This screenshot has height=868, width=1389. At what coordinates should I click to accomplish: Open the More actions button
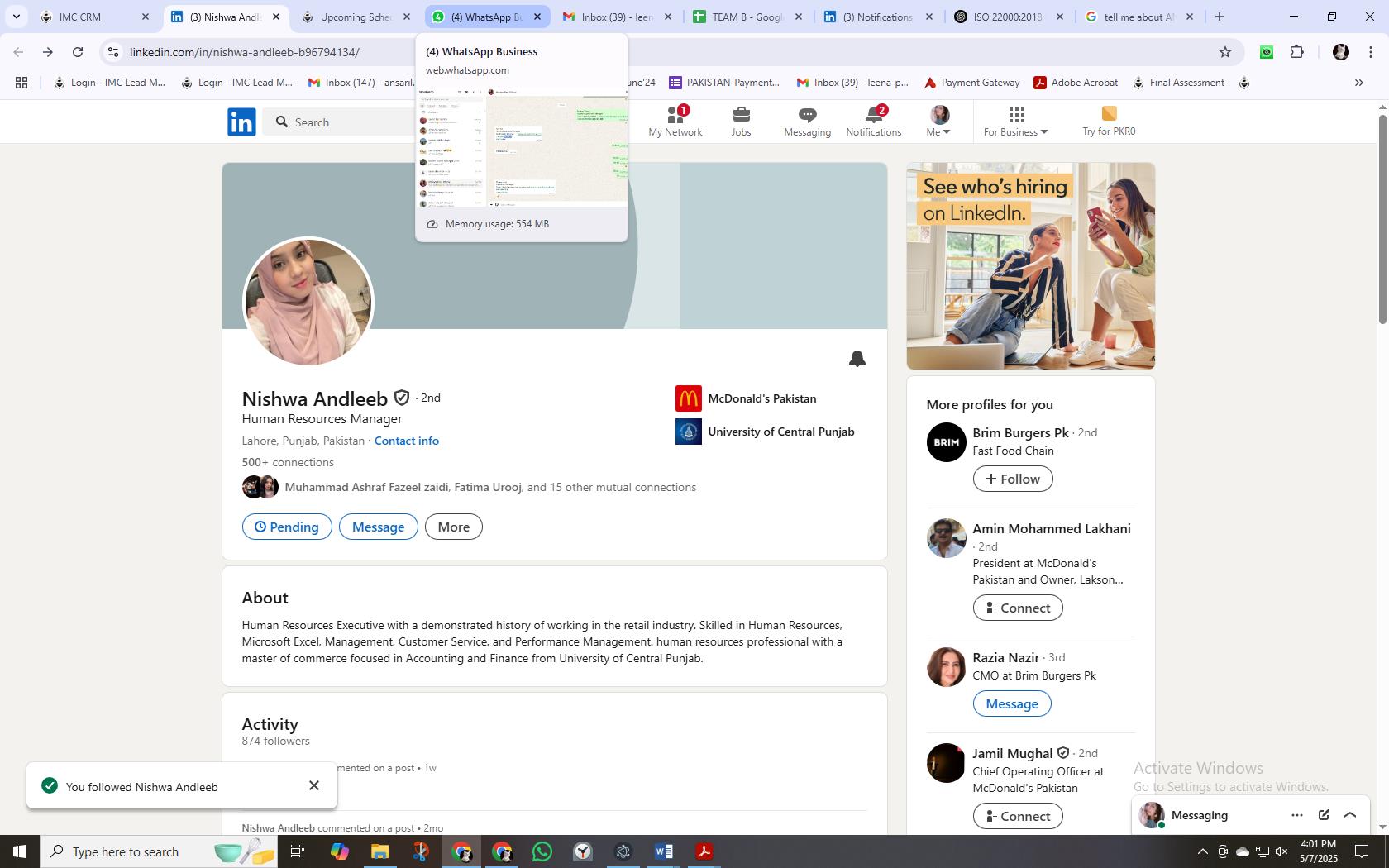click(453, 527)
